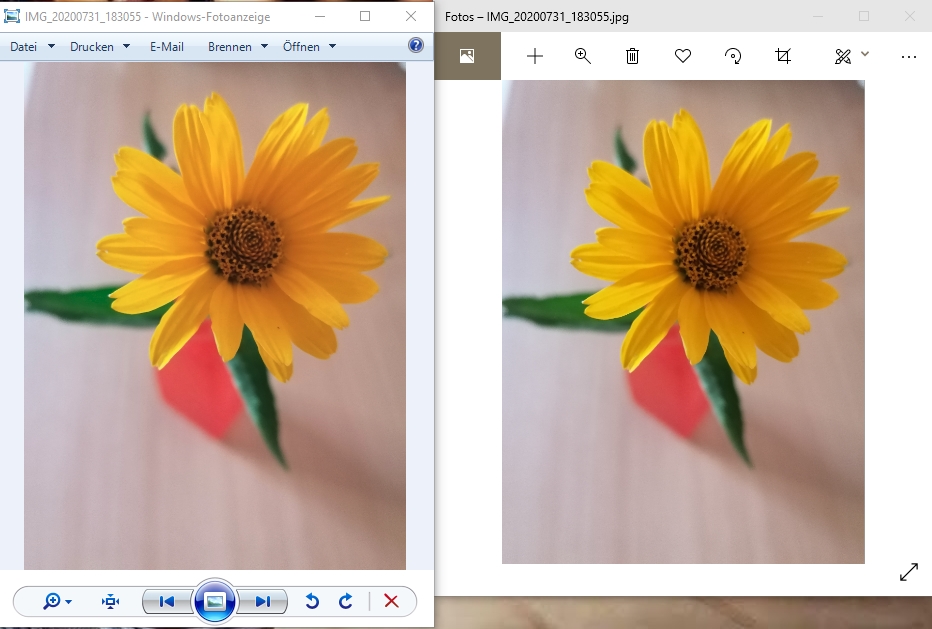Open the Brennen menu in Fotoanzeige
This screenshot has width=932, height=629.
(229, 46)
